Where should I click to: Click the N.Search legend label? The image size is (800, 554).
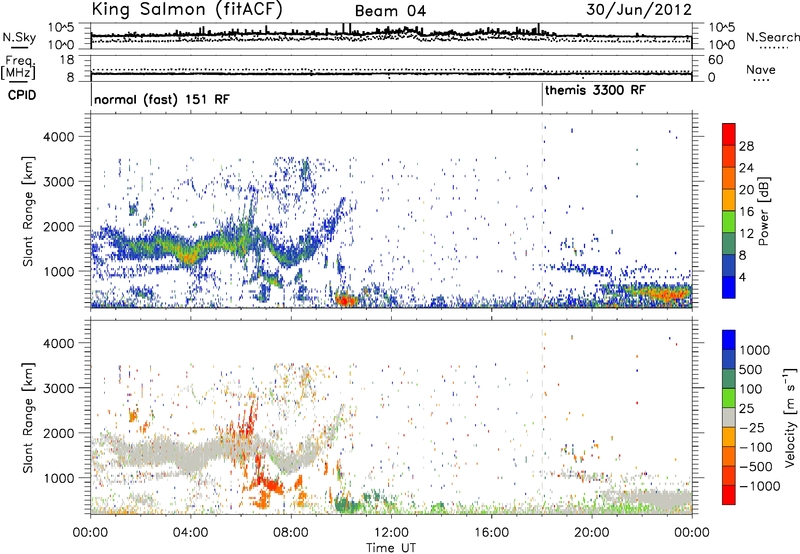tap(772, 37)
